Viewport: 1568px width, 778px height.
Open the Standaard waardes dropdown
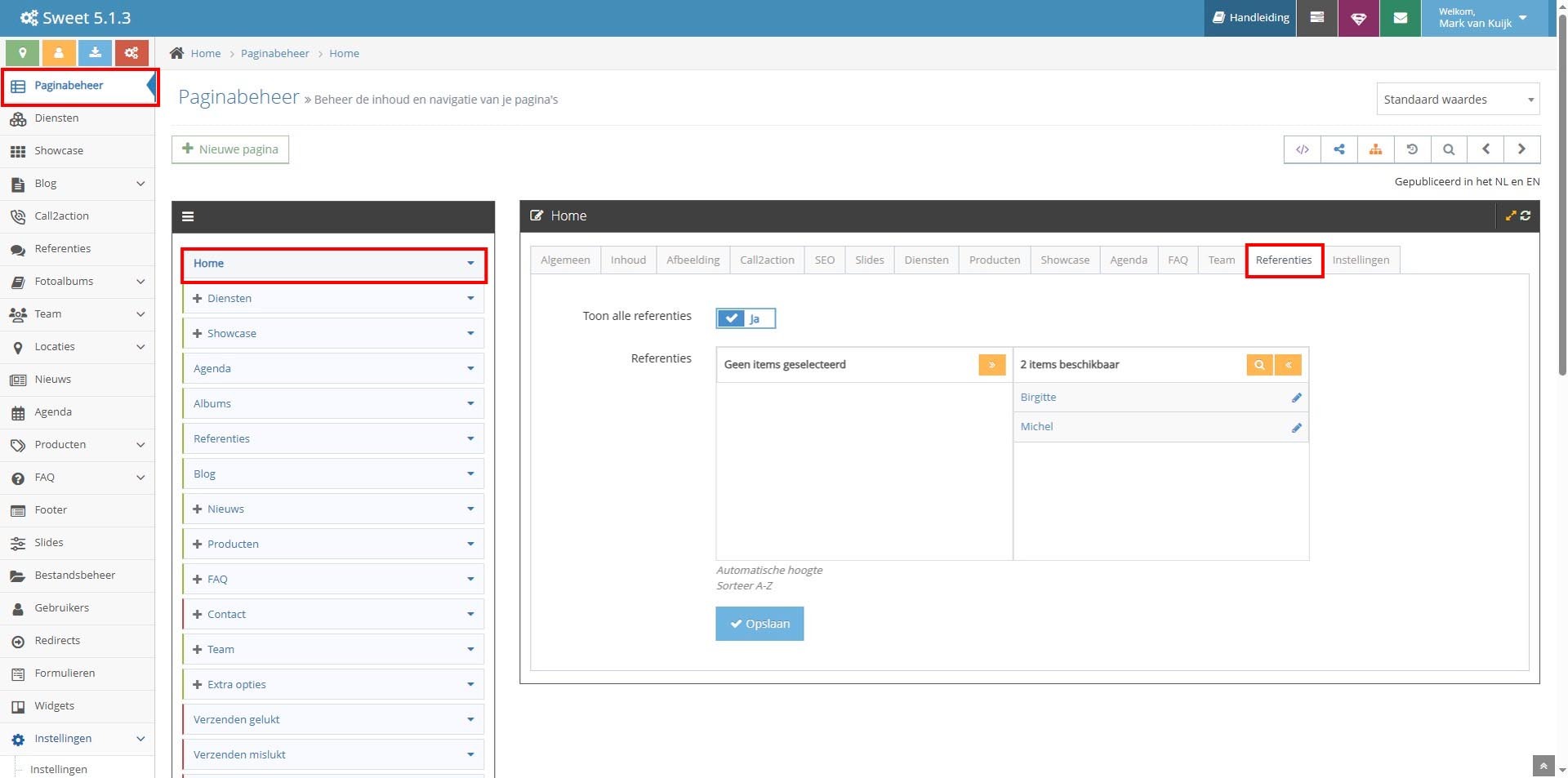click(x=1458, y=100)
